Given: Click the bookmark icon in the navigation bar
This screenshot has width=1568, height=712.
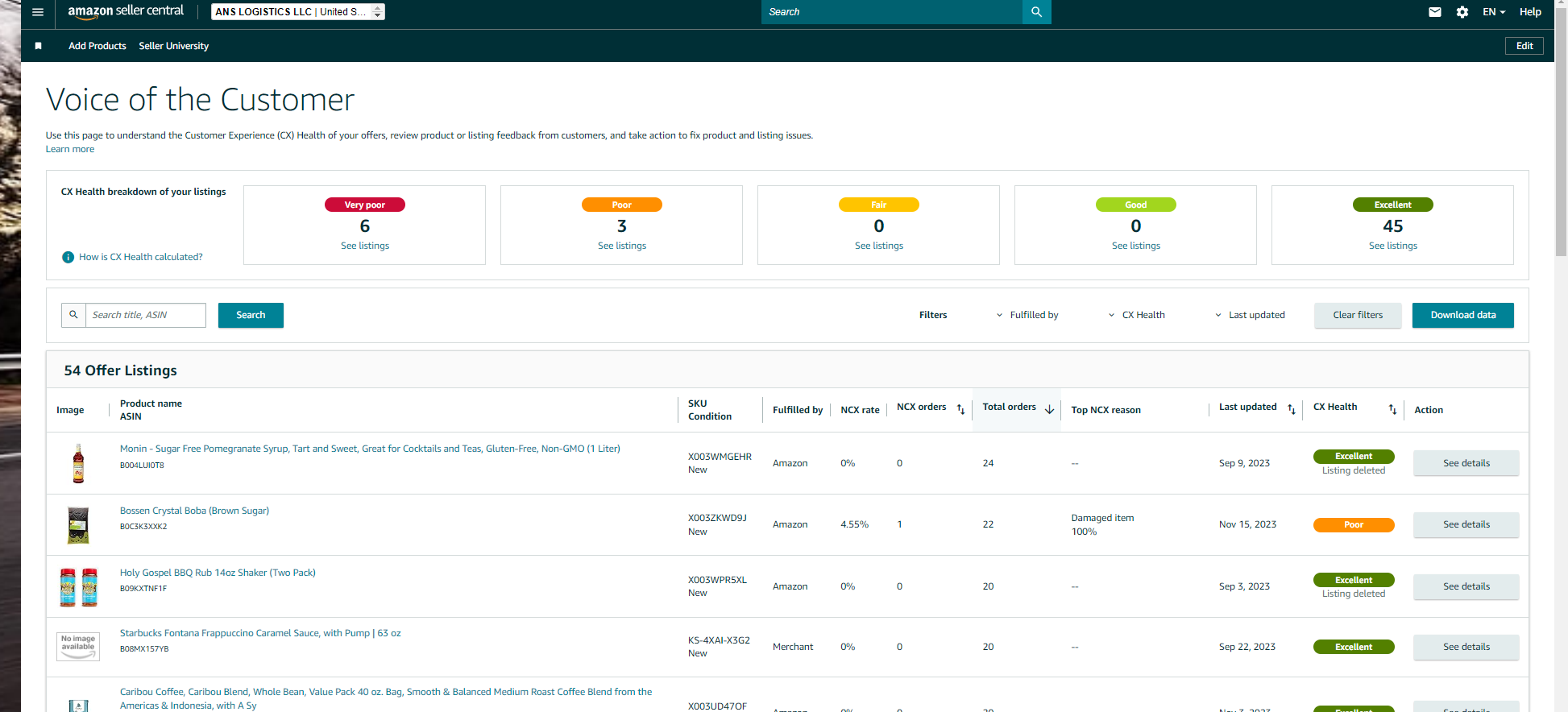Looking at the screenshot, I should (x=38, y=46).
